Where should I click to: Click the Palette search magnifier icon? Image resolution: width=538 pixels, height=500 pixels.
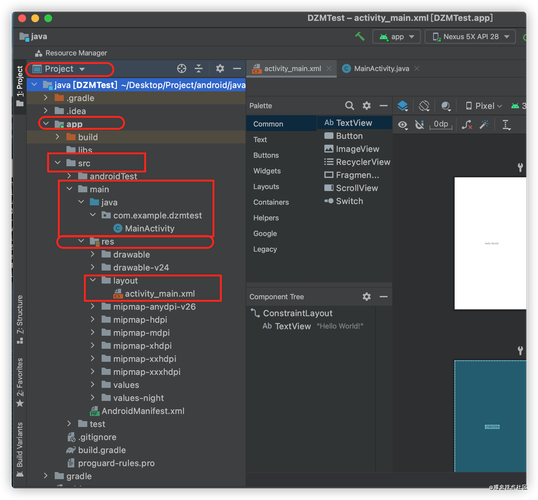pyautogui.click(x=349, y=105)
